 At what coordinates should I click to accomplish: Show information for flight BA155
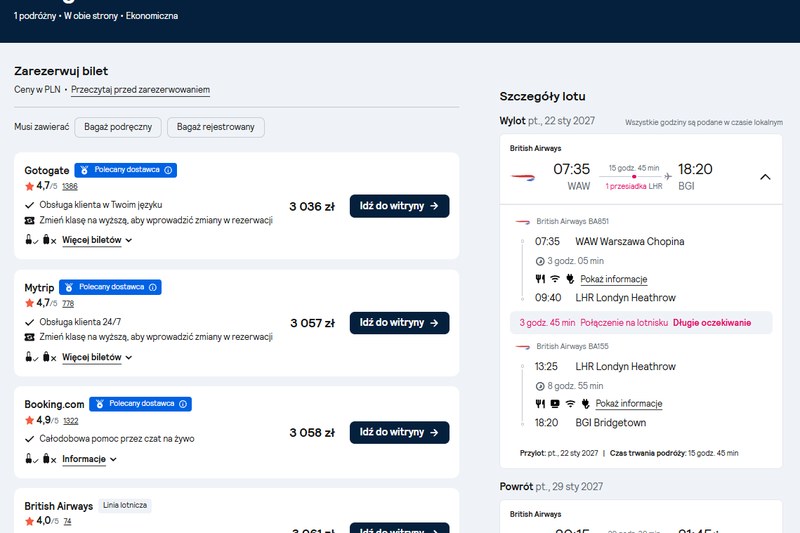tap(629, 404)
